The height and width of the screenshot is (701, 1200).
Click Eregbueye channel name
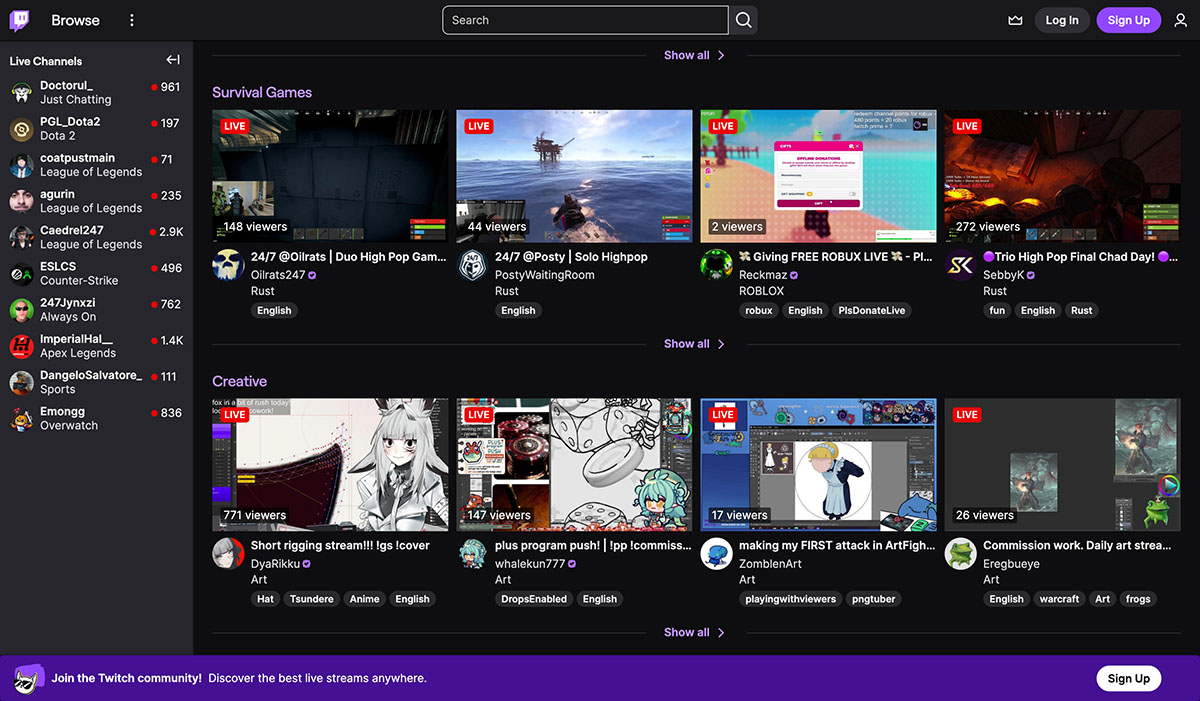point(1011,564)
